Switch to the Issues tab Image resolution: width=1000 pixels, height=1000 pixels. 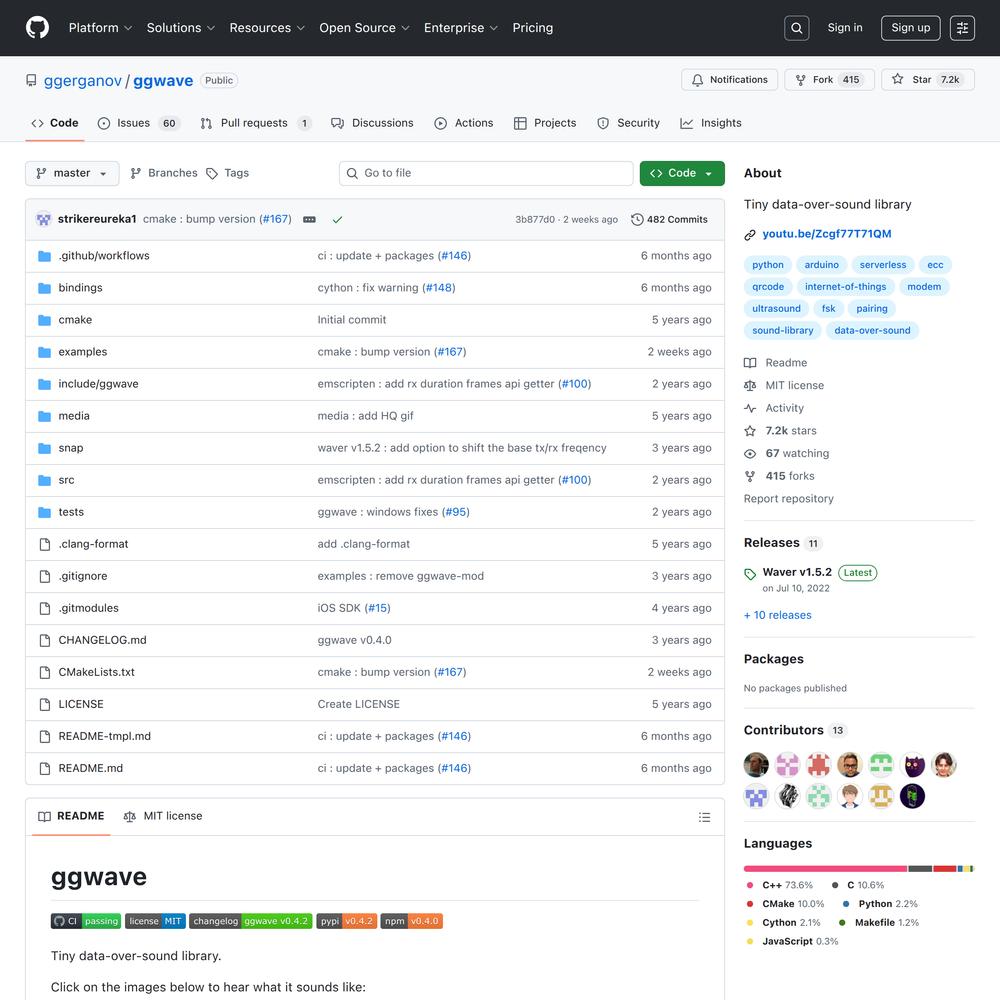pyautogui.click(x=133, y=123)
